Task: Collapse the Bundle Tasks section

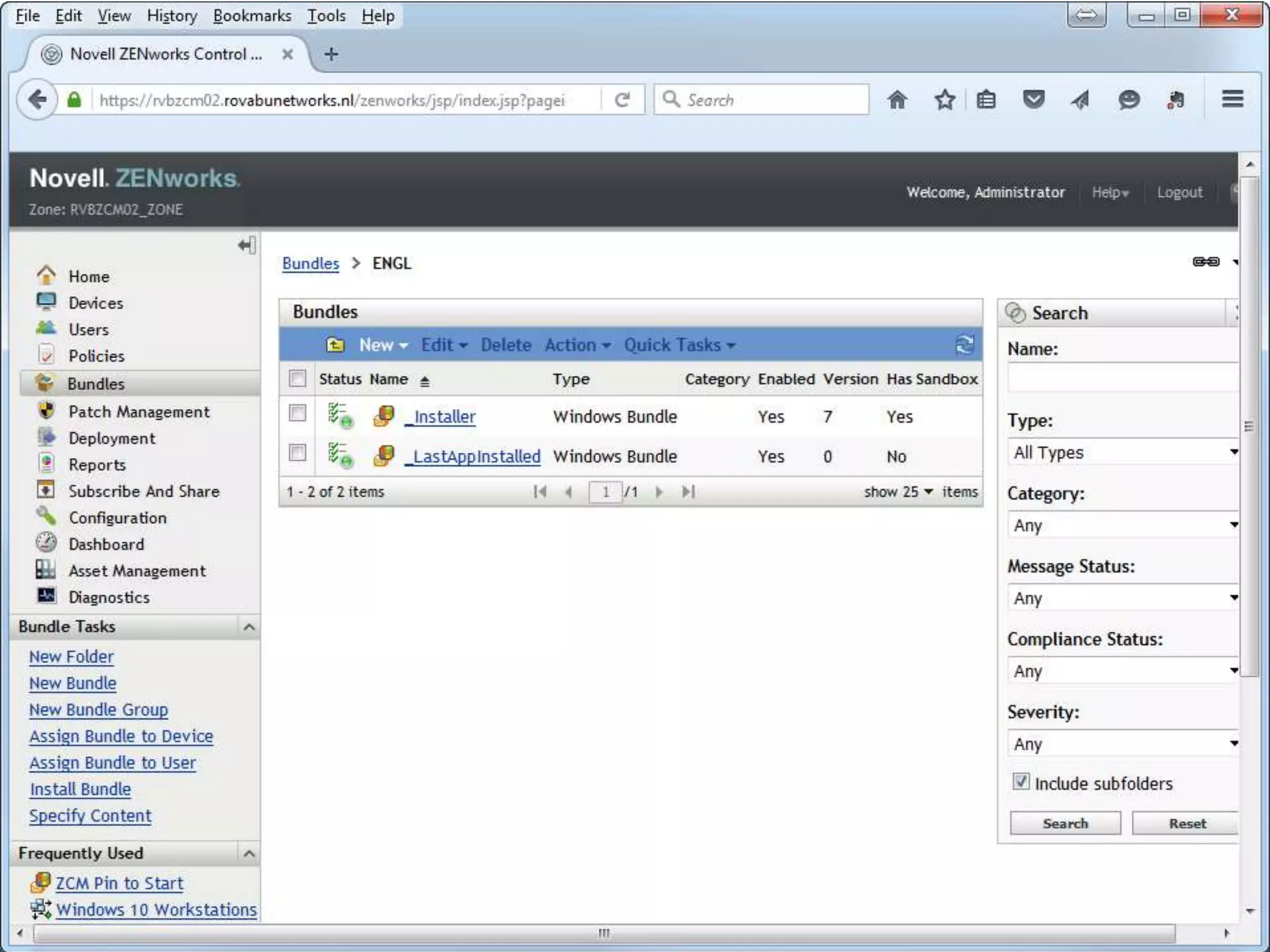Action: (x=249, y=627)
